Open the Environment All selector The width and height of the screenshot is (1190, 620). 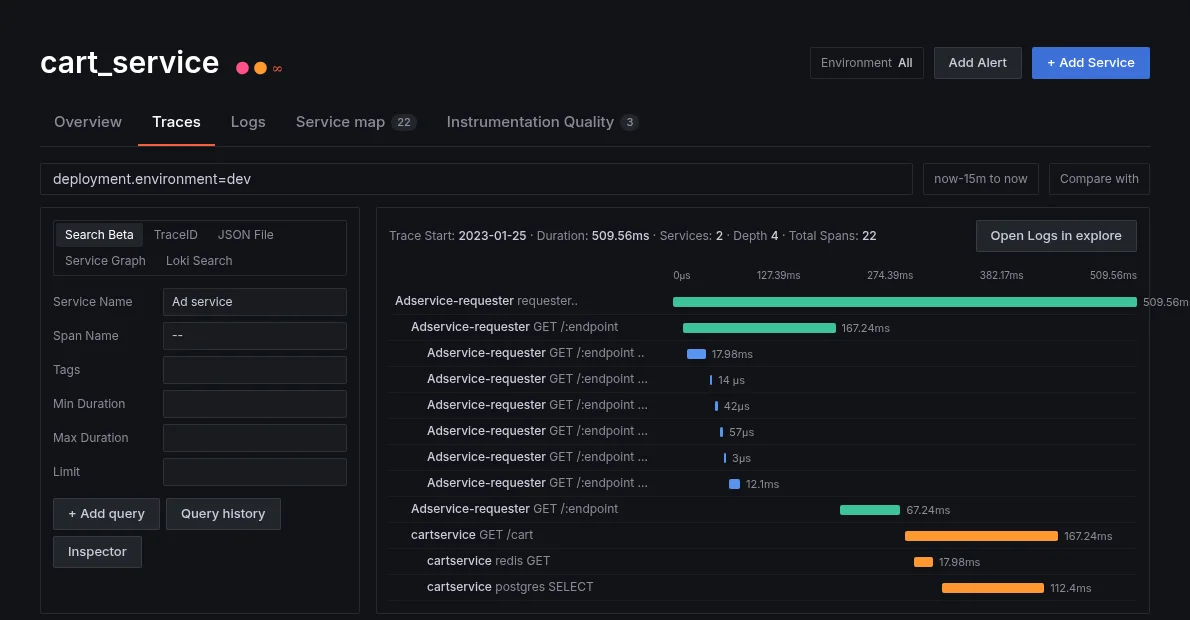867,63
